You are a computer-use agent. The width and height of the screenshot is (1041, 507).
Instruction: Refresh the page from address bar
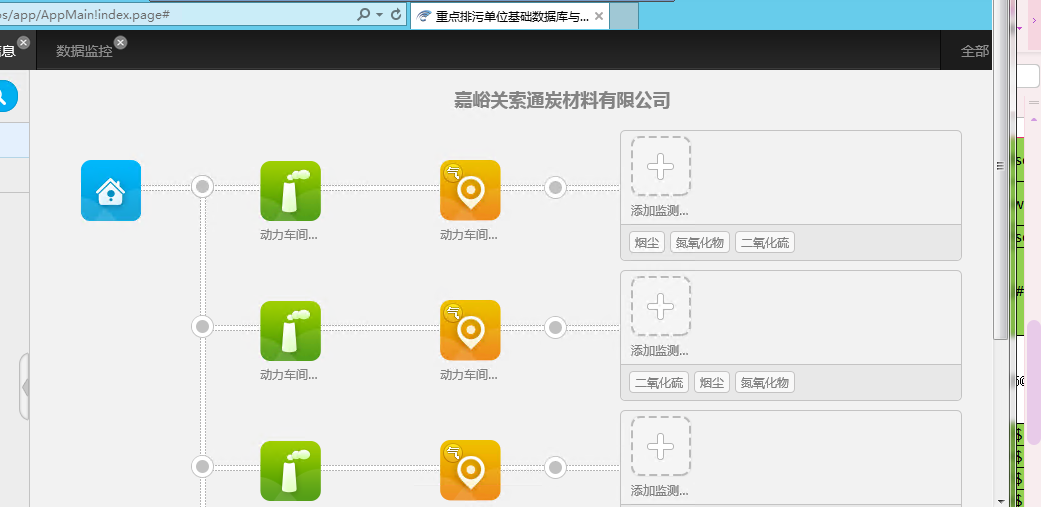click(396, 14)
